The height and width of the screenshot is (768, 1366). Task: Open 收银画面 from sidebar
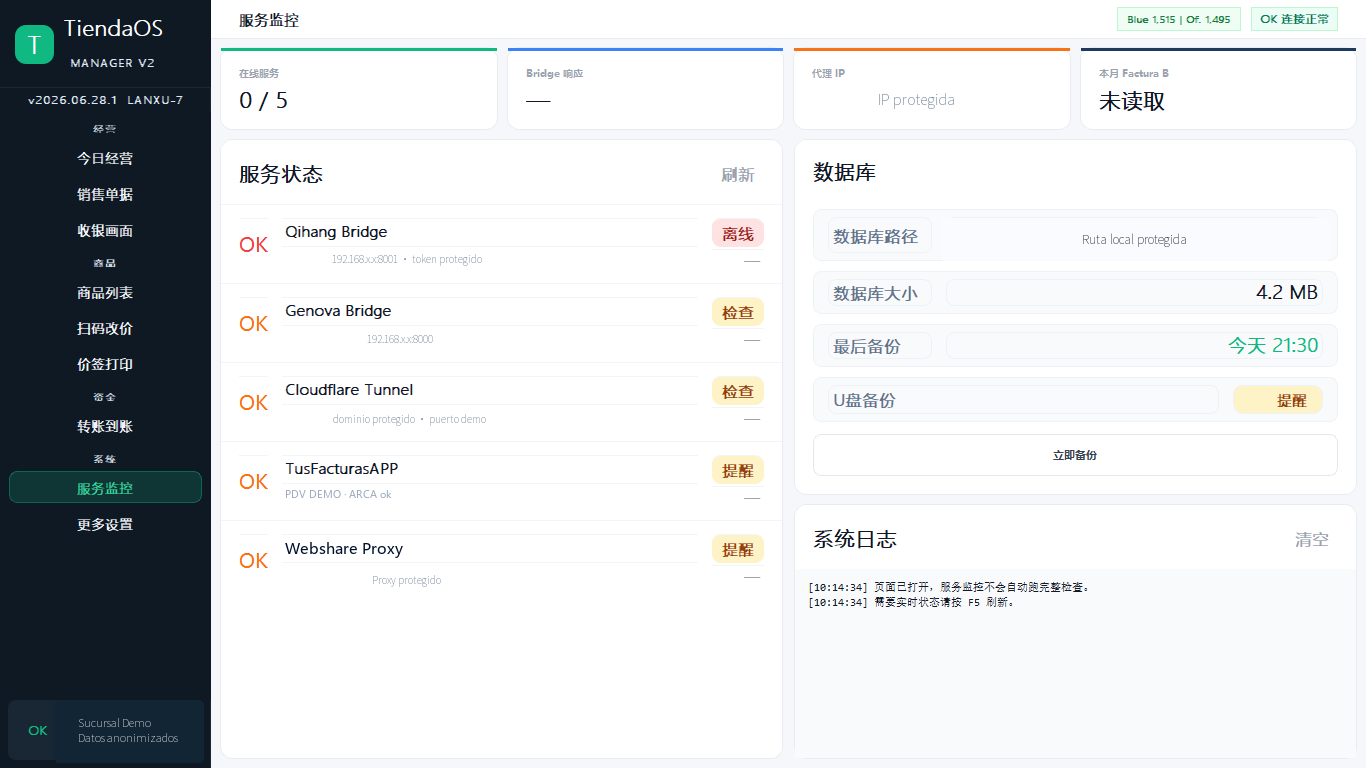(x=105, y=230)
